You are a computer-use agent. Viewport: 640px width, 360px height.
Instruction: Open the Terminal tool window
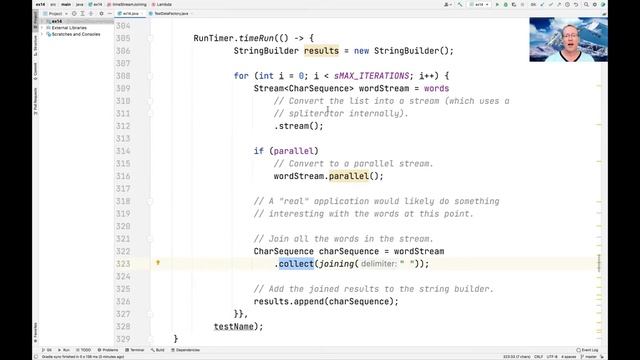tap(135, 350)
